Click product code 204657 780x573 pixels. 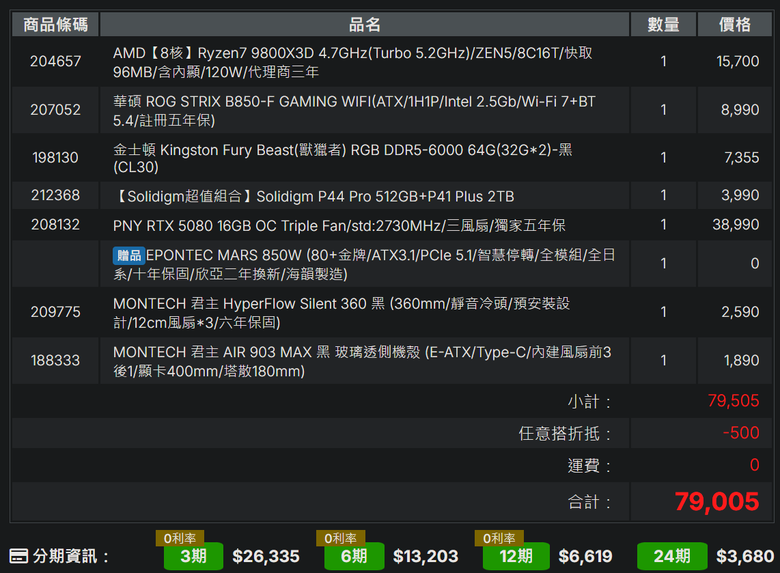pyautogui.click(x=55, y=61)
